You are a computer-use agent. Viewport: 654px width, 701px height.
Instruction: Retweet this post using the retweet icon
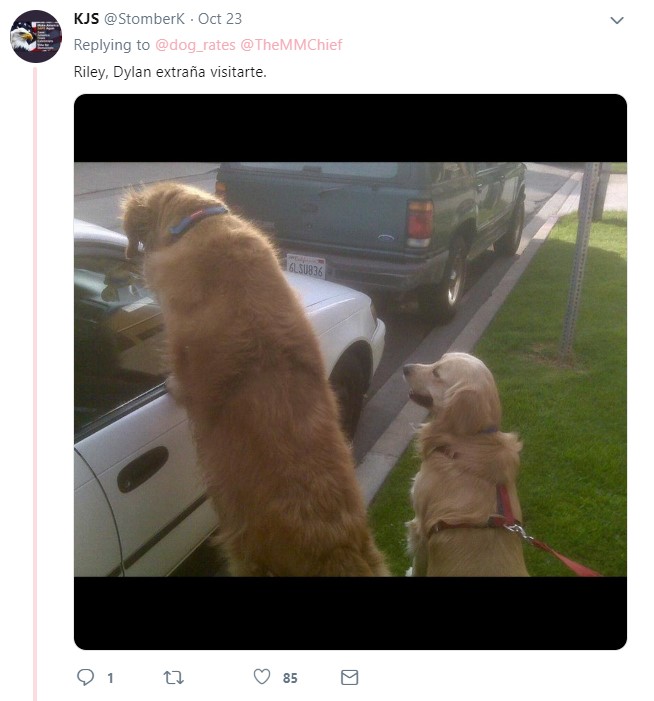pyautogui.click(x=173, y=677)
